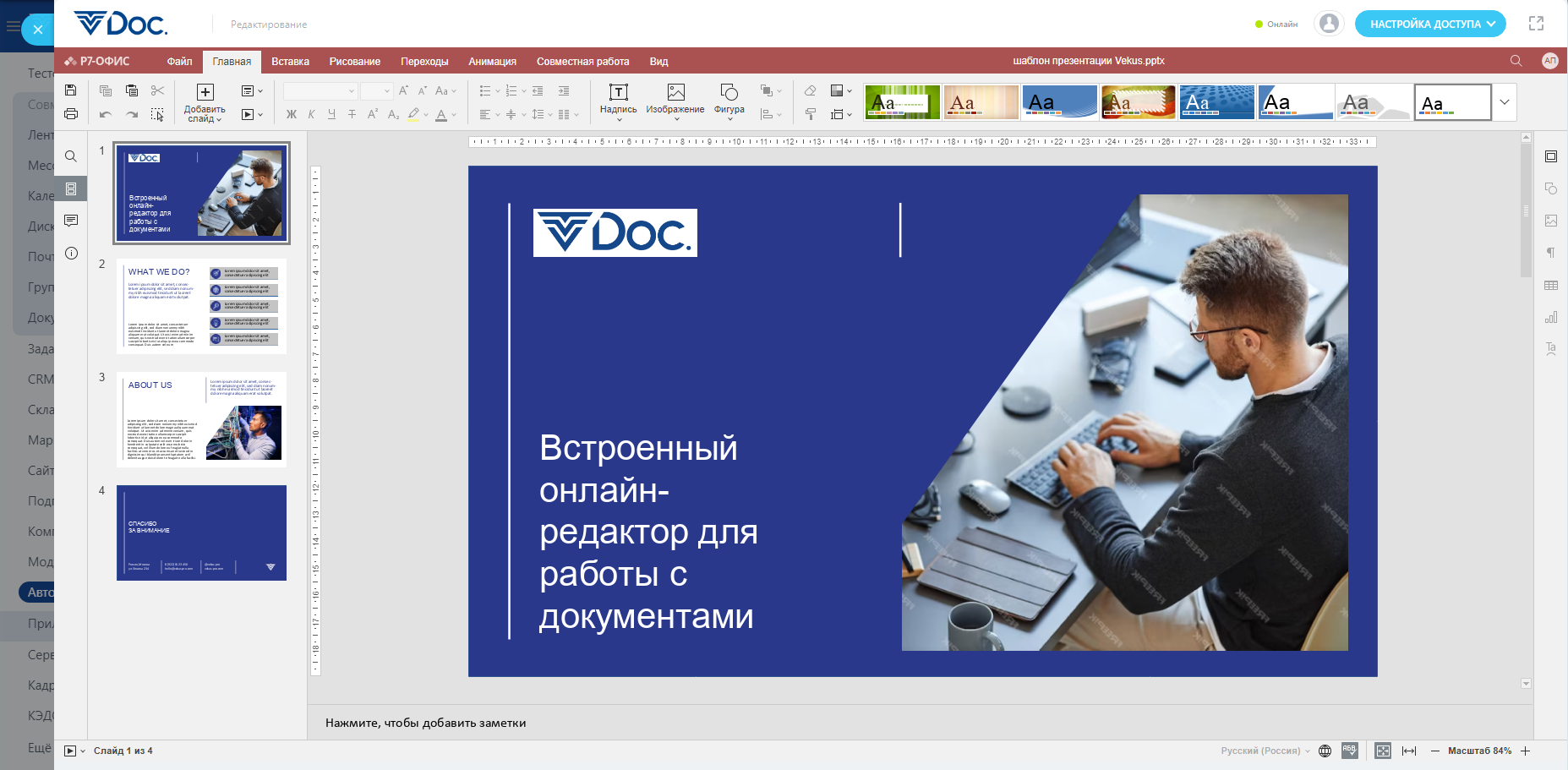Open the Chart settings panel on right sidebar
Viewport: 1568px width, 770px height.
click(1553, 317)
